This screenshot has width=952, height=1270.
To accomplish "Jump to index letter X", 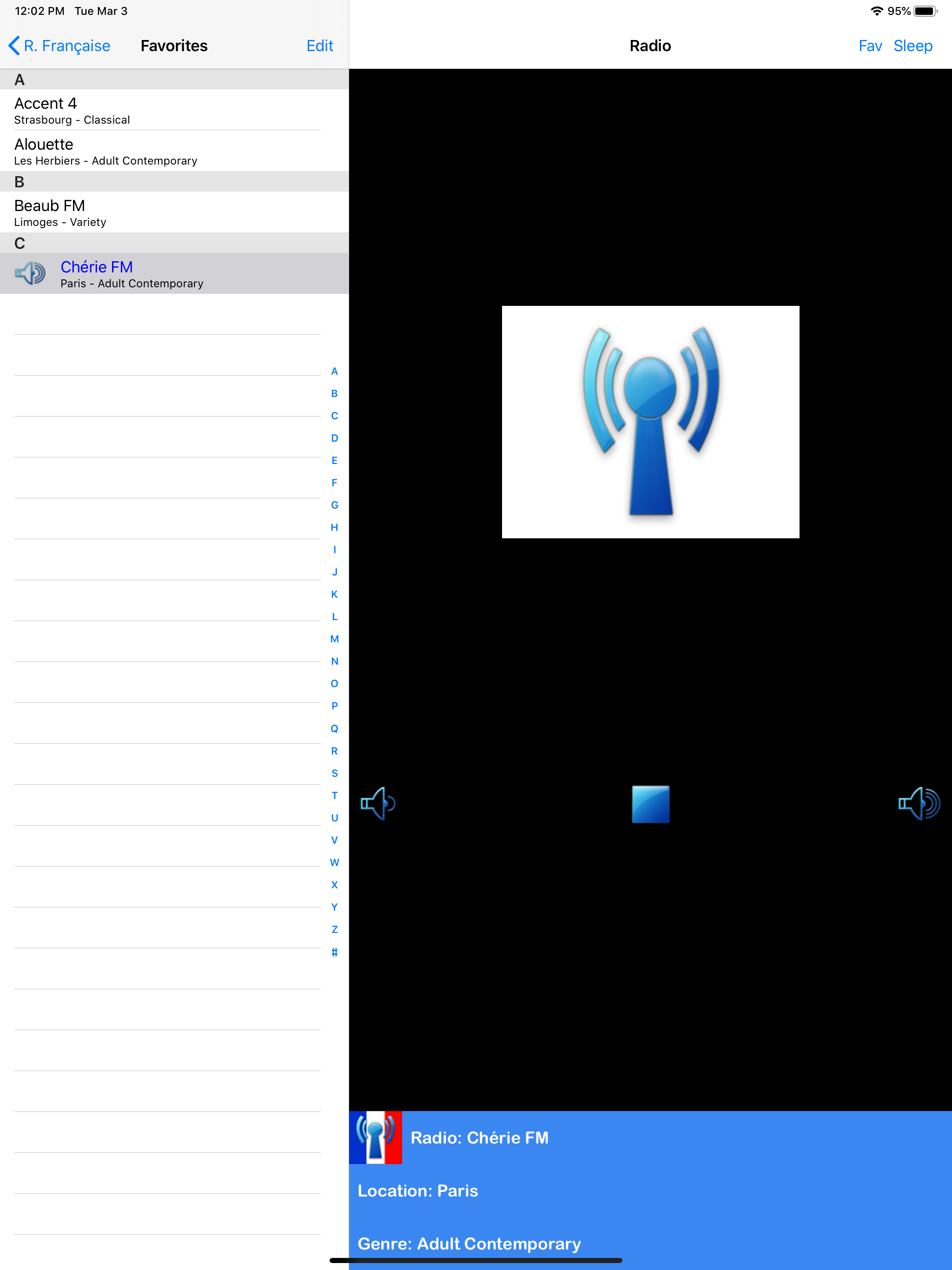I will point(335,885).
